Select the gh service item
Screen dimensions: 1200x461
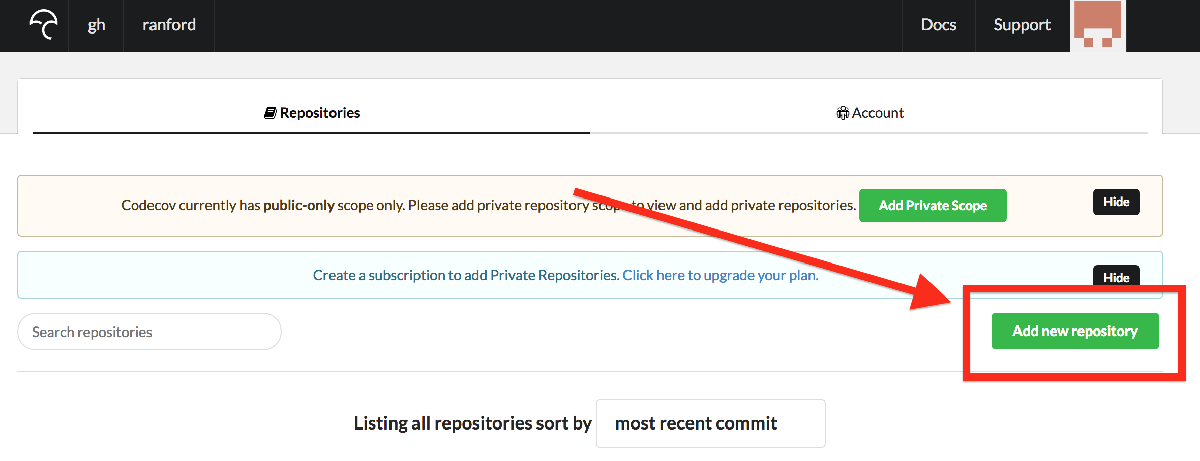point(96,25)
